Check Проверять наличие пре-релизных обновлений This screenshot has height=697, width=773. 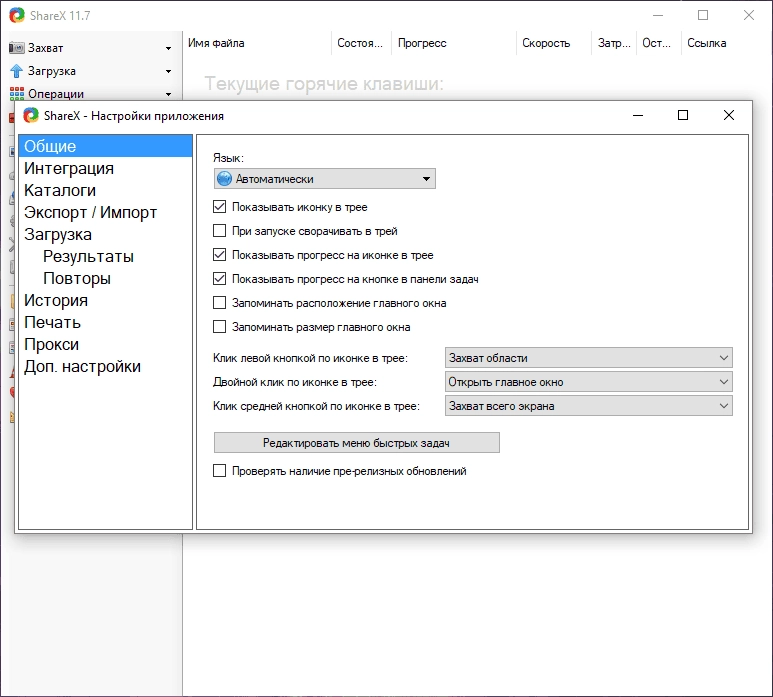[x=219, y=471]
